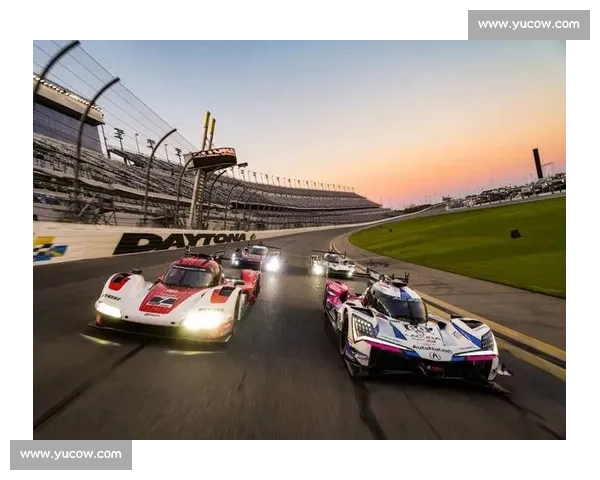Click the rear wing of the white and blue car
This screenshot has height=480, width=600.
388,275
